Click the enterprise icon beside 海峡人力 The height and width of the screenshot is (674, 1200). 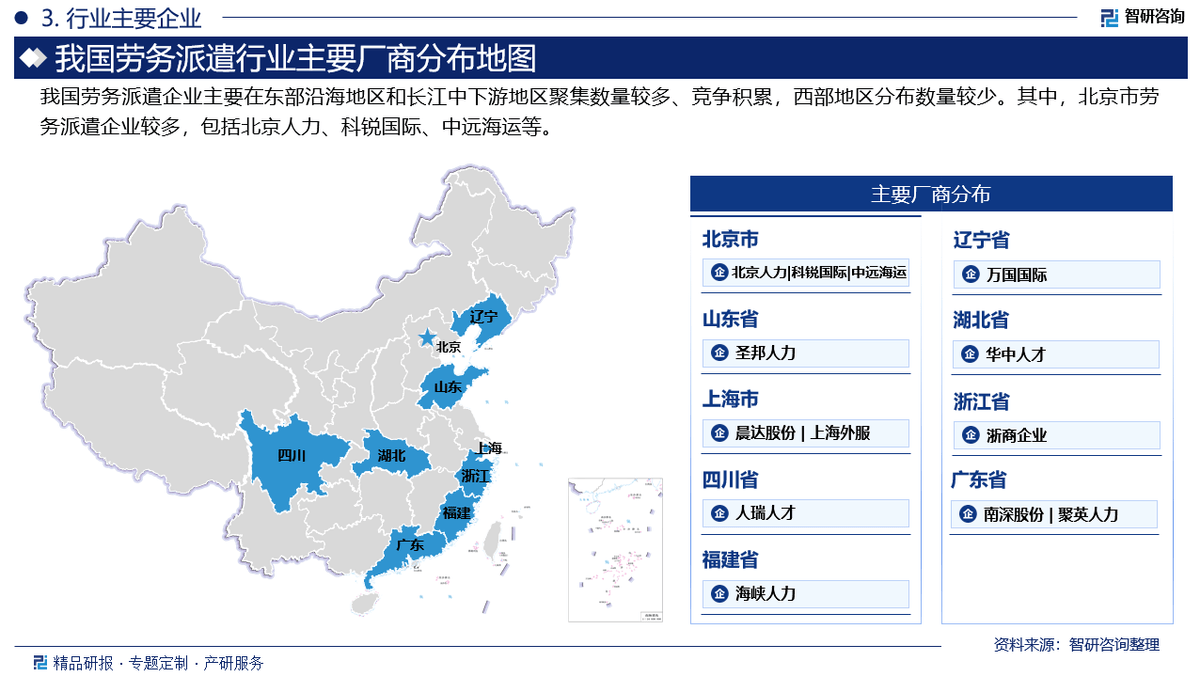[x=719, y=594]
